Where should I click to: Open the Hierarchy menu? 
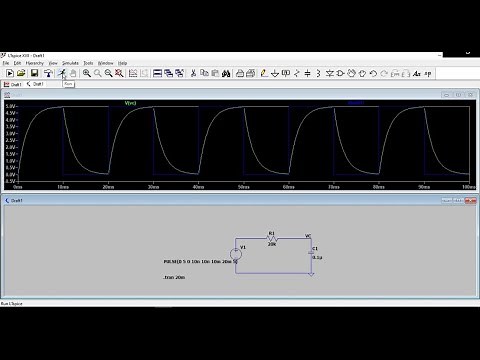(x=35, y=63)
